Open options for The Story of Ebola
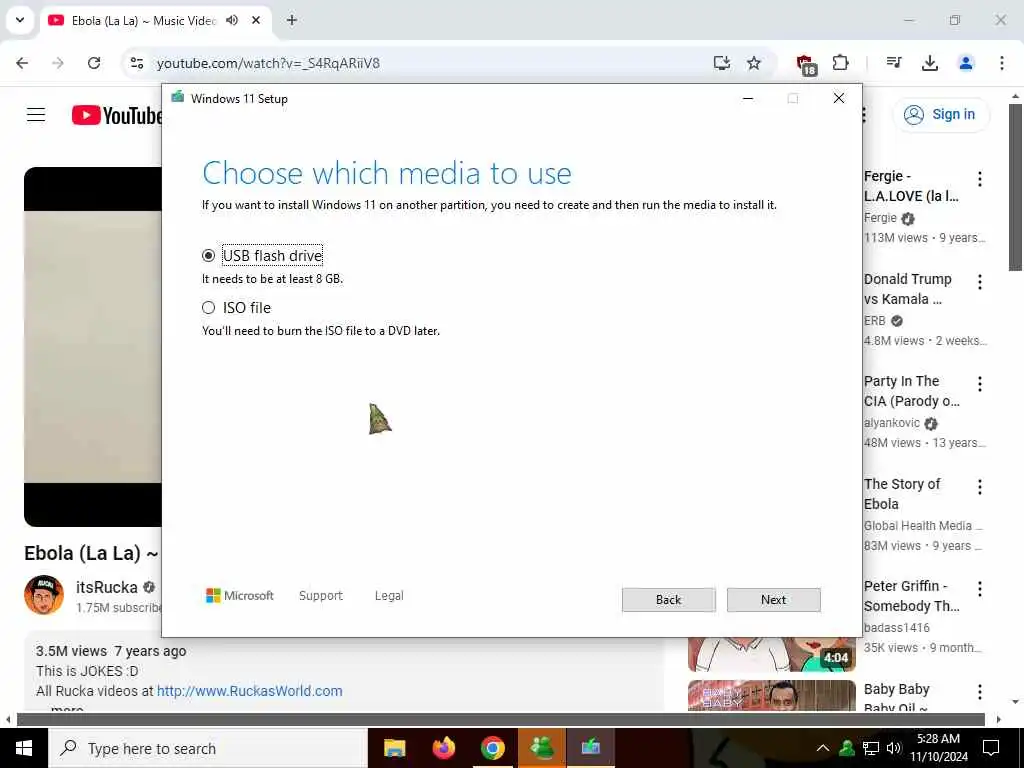The height and width of the screenshot is (768, 1024). [x=980, y=487]
